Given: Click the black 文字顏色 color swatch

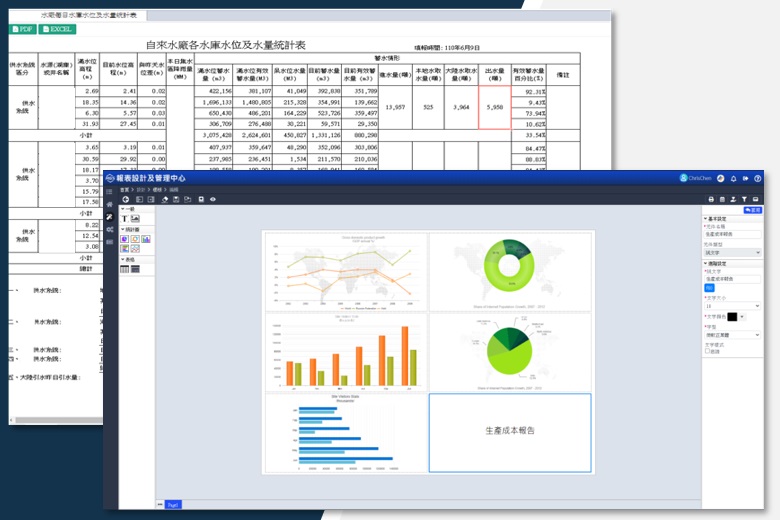Looking at the screenshot, I should point(733,317).
